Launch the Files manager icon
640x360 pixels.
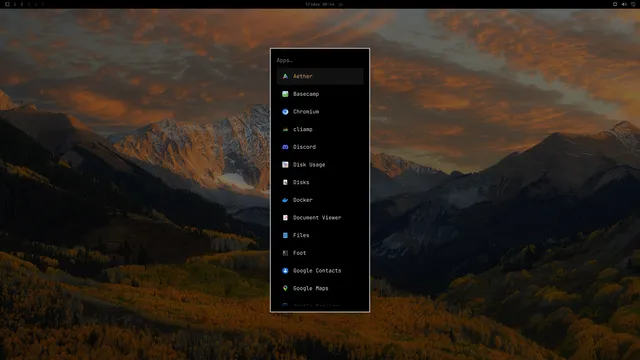point(285,235)
